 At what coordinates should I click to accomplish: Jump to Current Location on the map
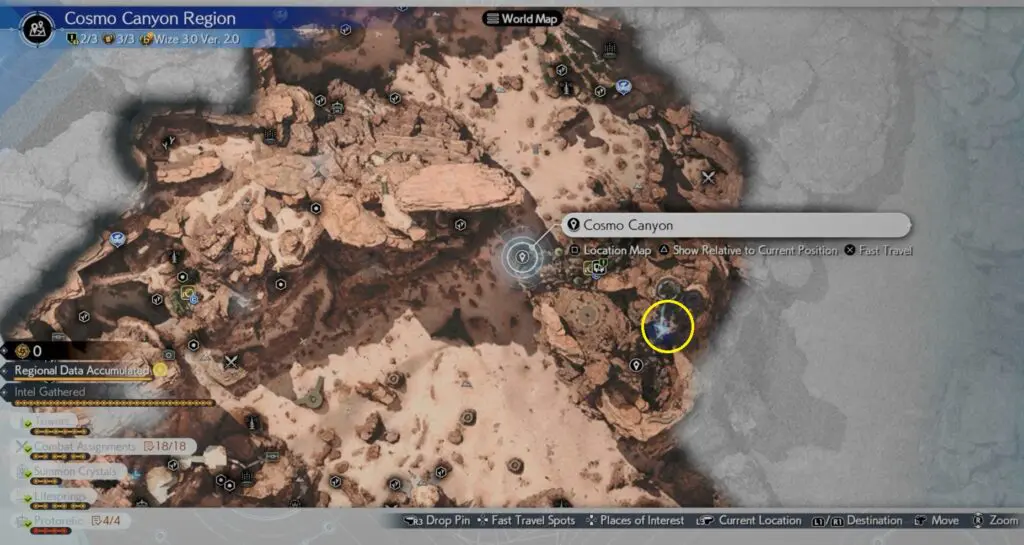click(751, 520)
